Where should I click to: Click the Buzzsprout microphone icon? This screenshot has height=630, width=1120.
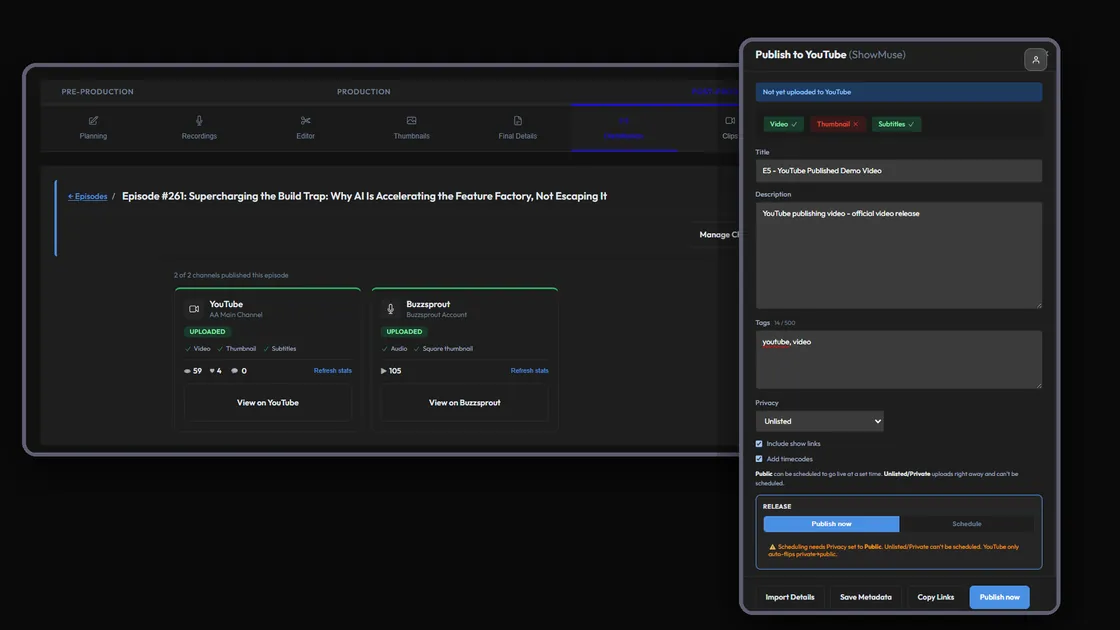391,309
